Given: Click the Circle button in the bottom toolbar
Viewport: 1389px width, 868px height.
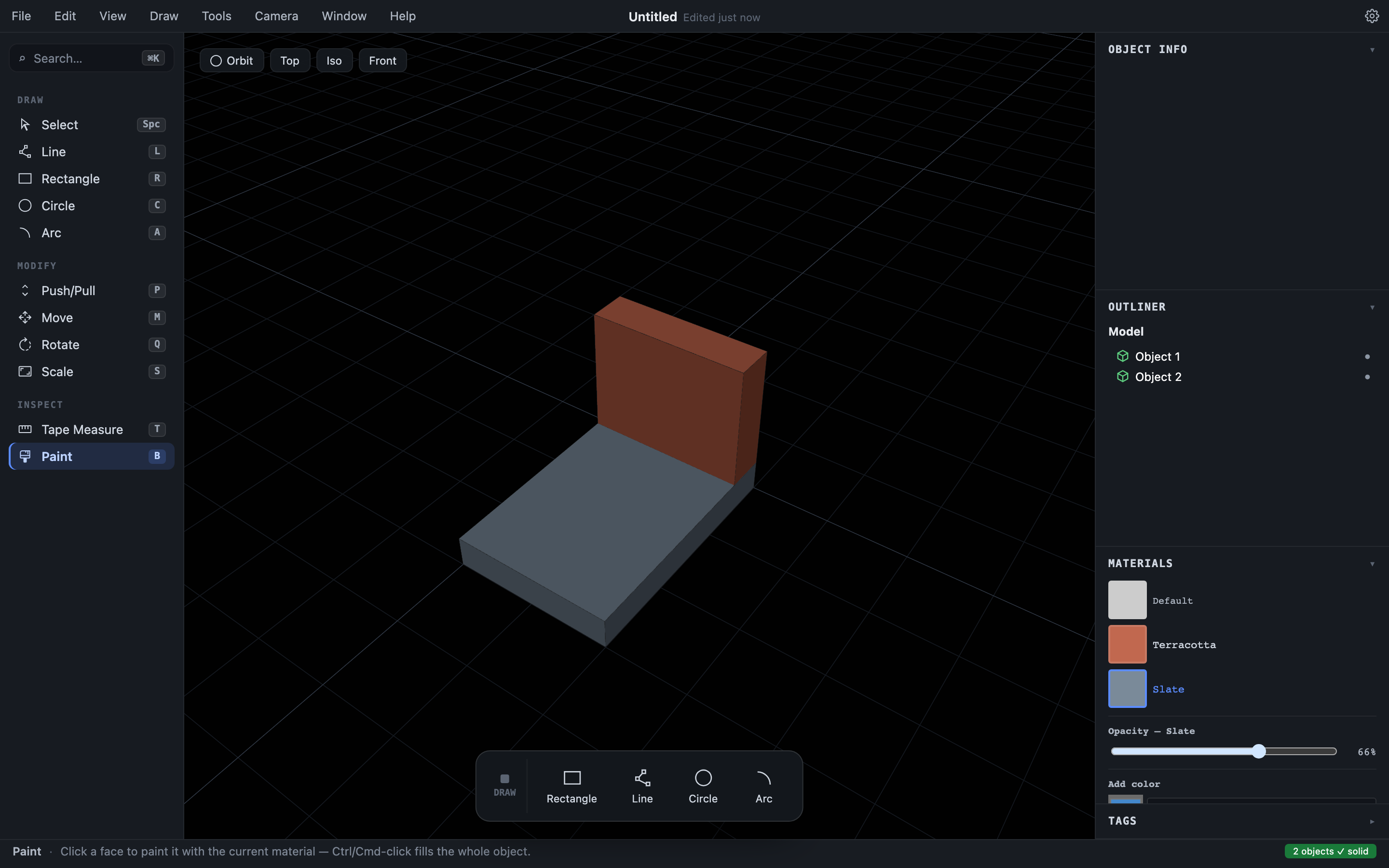Looking at the screenshot, I should point(703,787).
